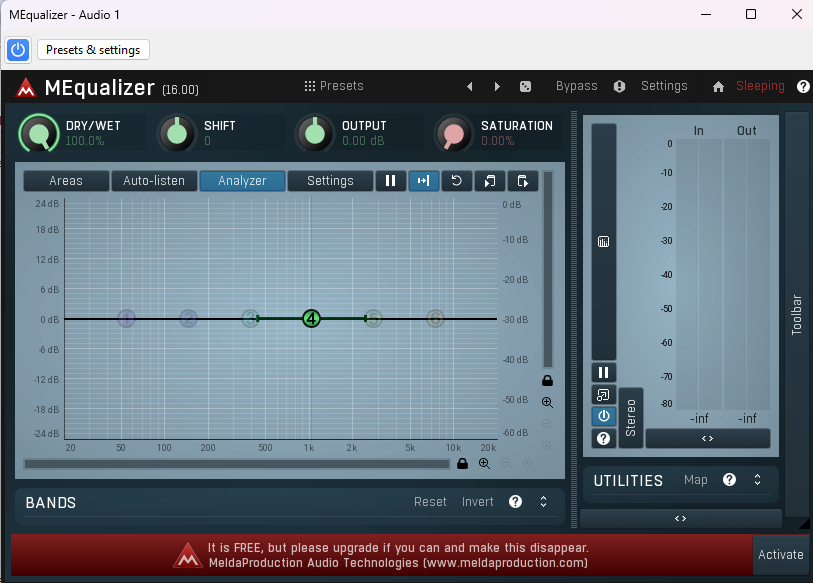Click the lock icon beside the dB scale

point(546,380)
